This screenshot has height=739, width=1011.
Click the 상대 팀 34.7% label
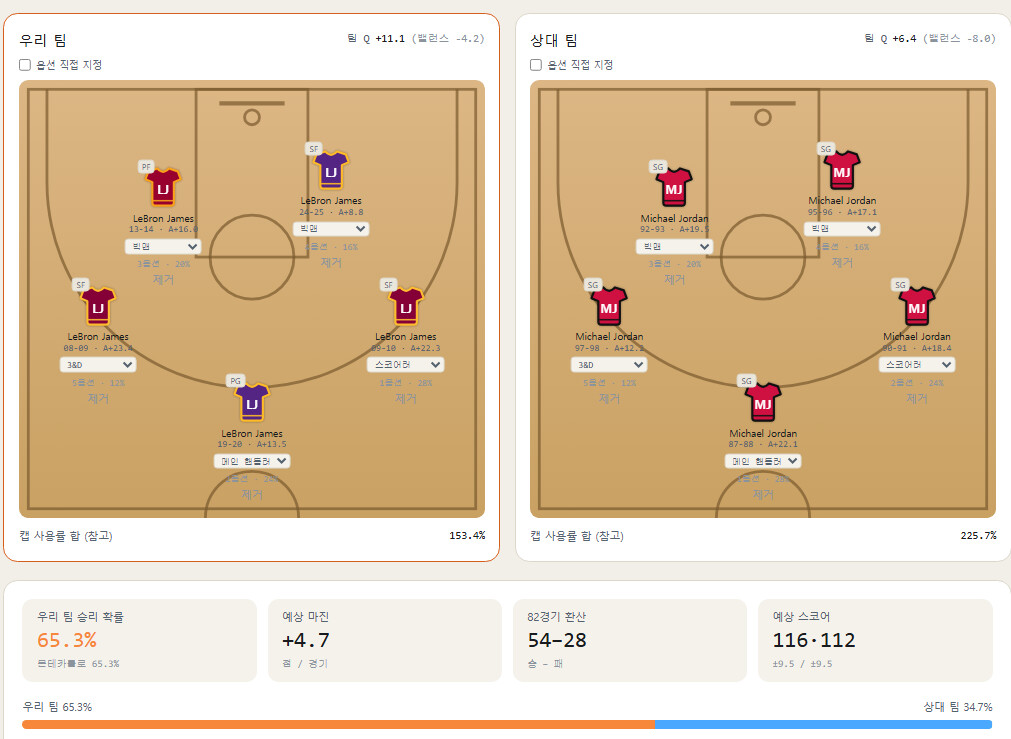957,707
